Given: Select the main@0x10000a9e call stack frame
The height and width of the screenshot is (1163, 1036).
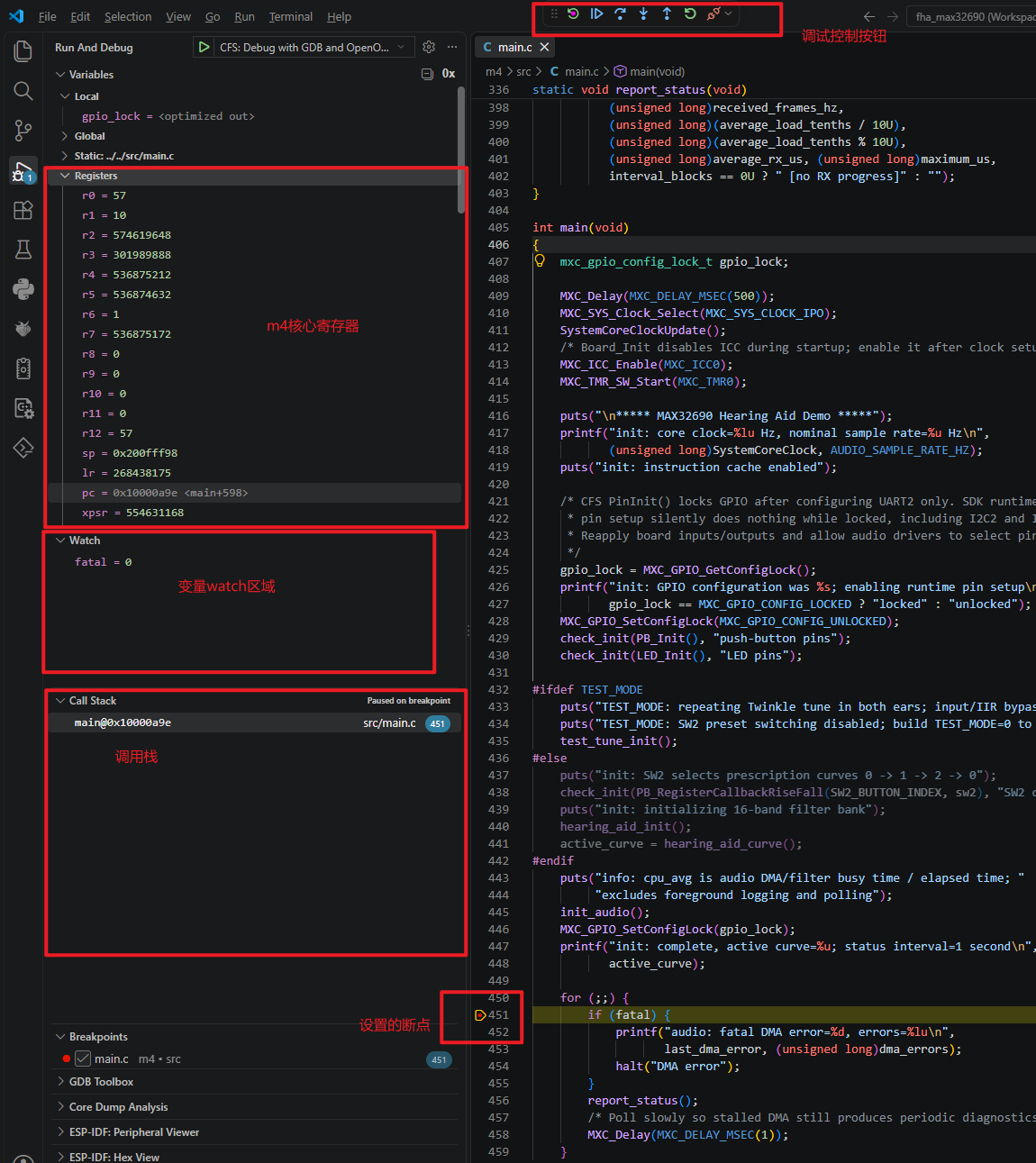Looking at the screenshot, I should [x=254, y=722].
